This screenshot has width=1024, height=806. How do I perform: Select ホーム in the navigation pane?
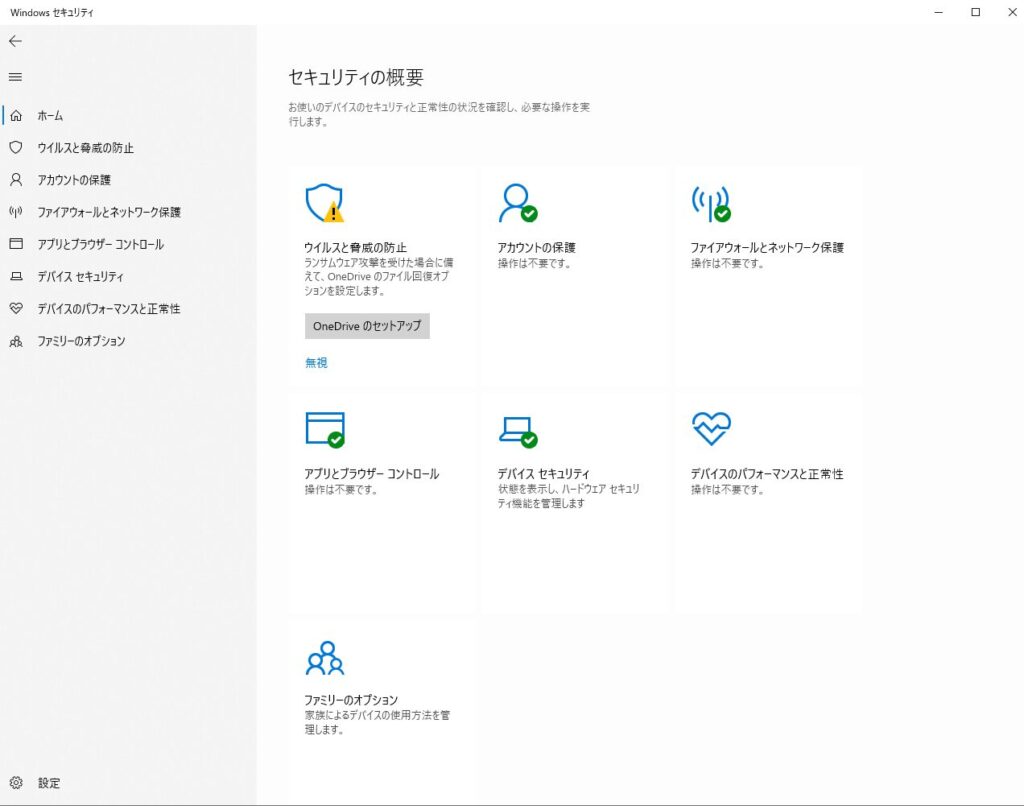pos(50,116)
